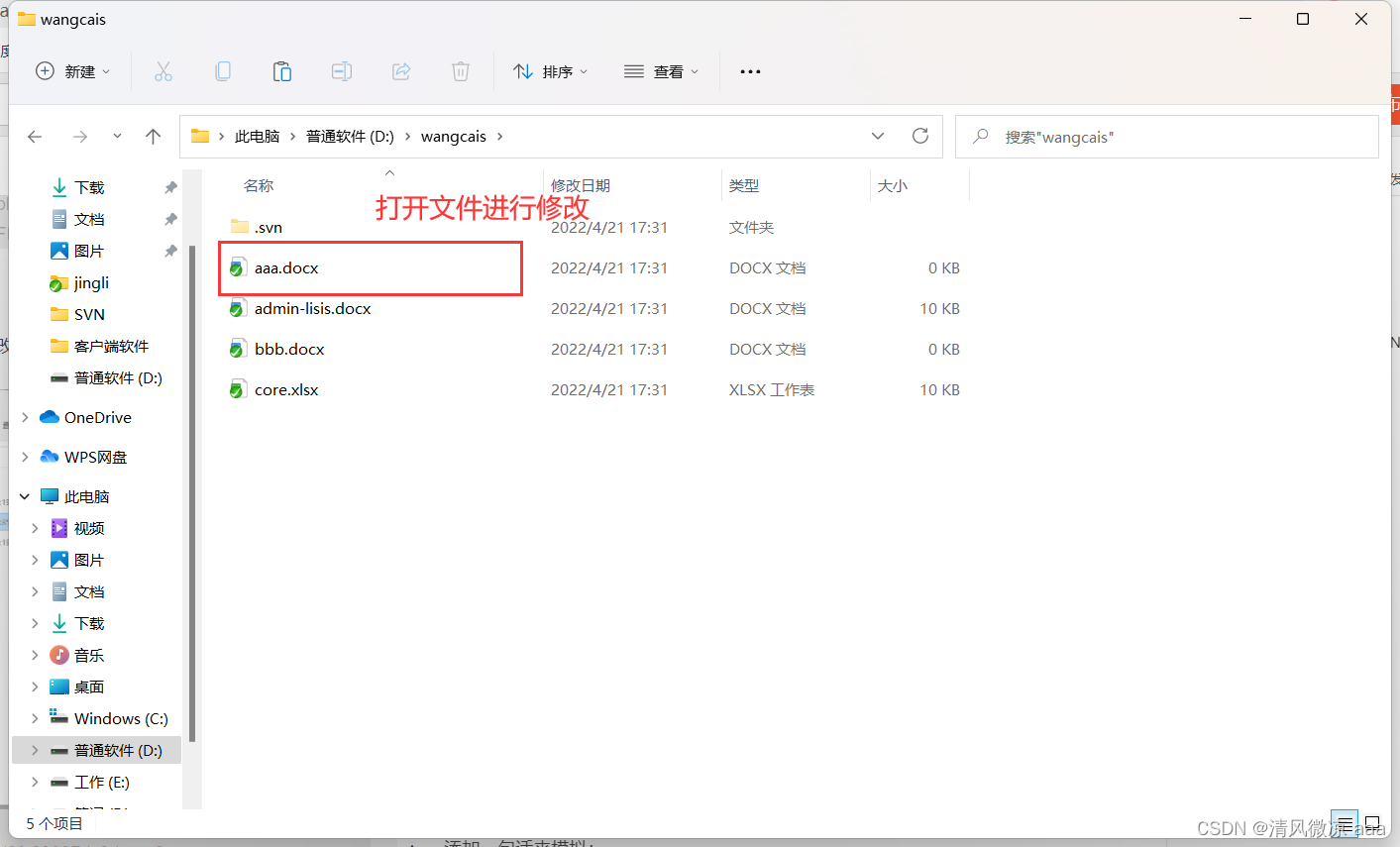The width and height of the screenshot is (1400, 847).
Task: Sort by the 名称 column header
Action: (x=259, y=185)
